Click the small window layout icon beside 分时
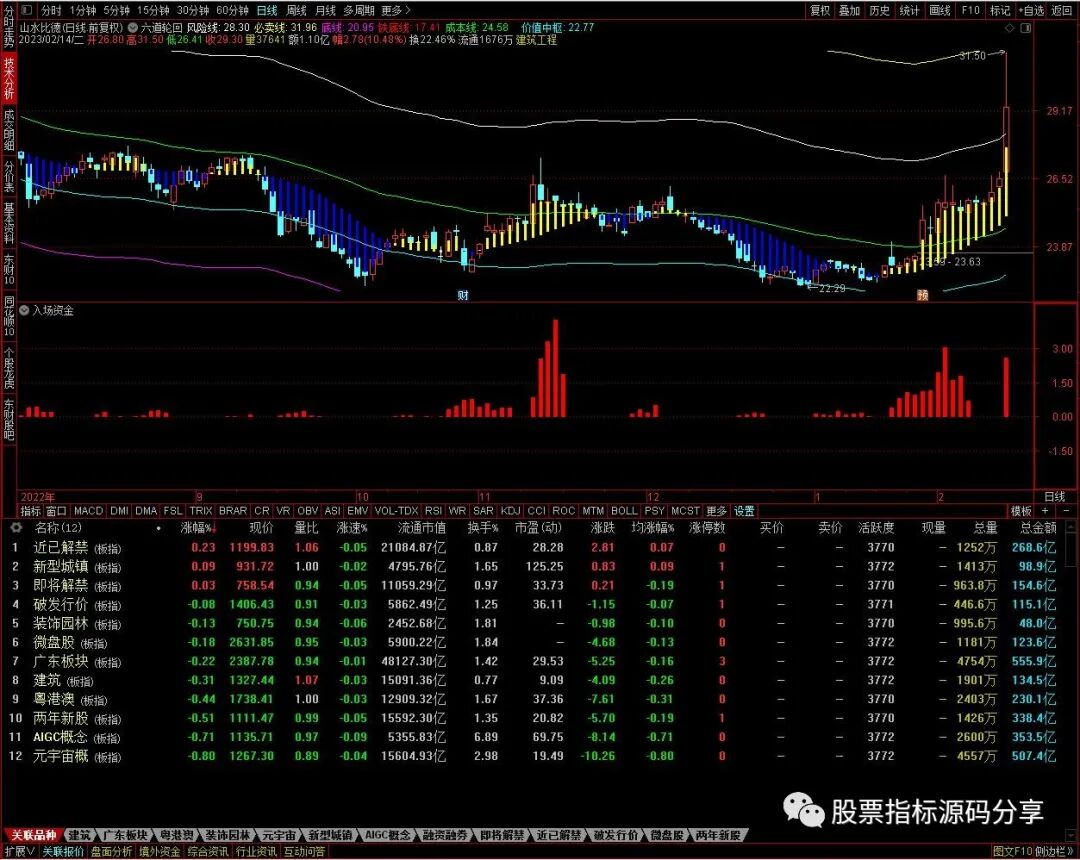 (x=27, y=10)
